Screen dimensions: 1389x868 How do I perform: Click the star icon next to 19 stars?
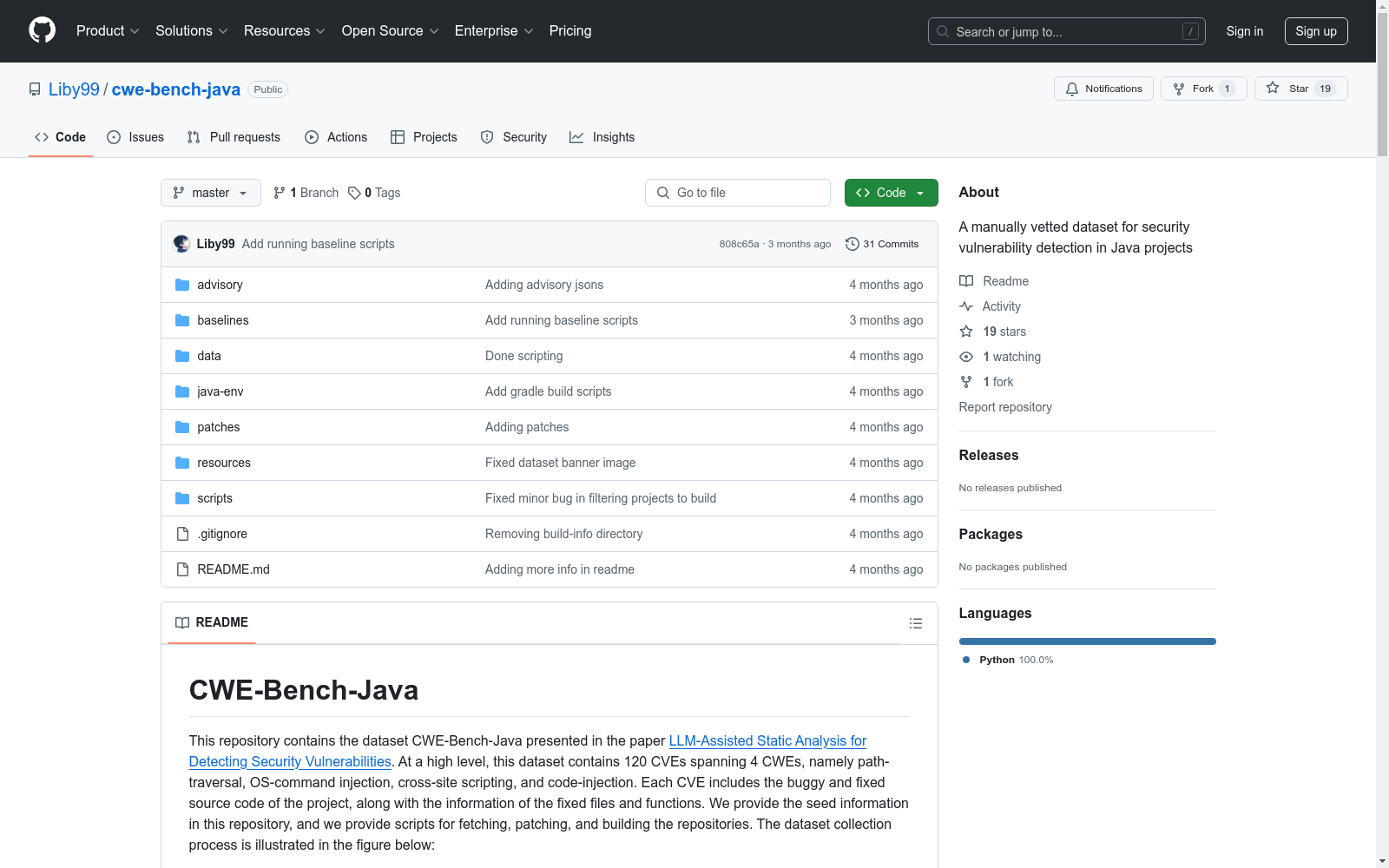966,332
